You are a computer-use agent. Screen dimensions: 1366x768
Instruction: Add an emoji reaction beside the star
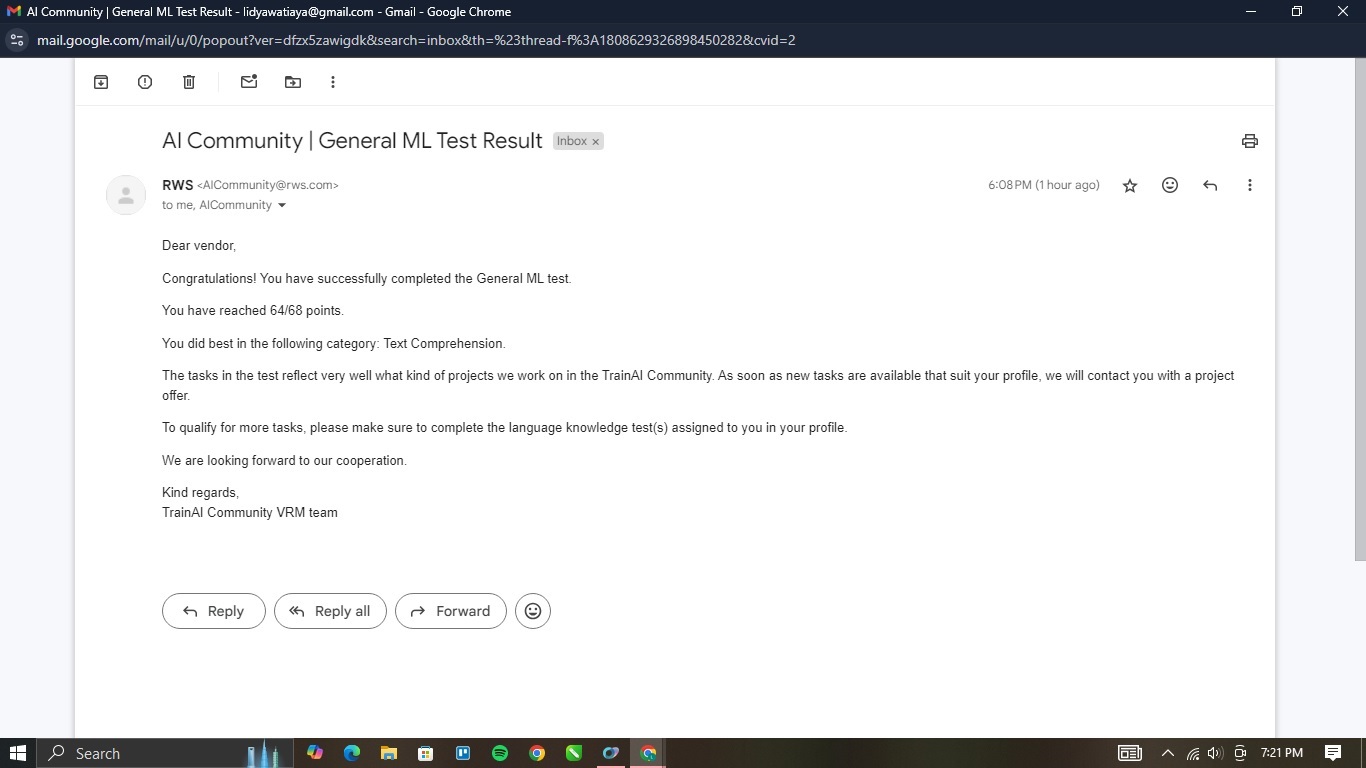(1170, 185)
